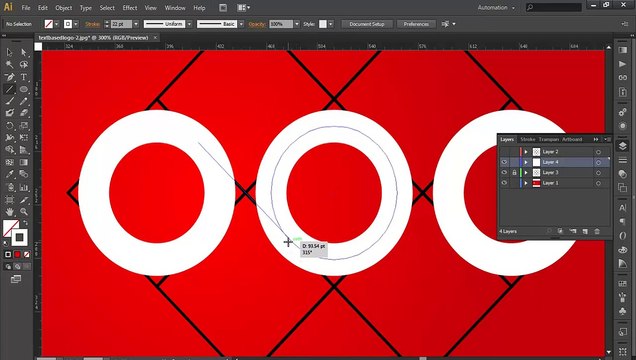Select the Blend tool

24,174
